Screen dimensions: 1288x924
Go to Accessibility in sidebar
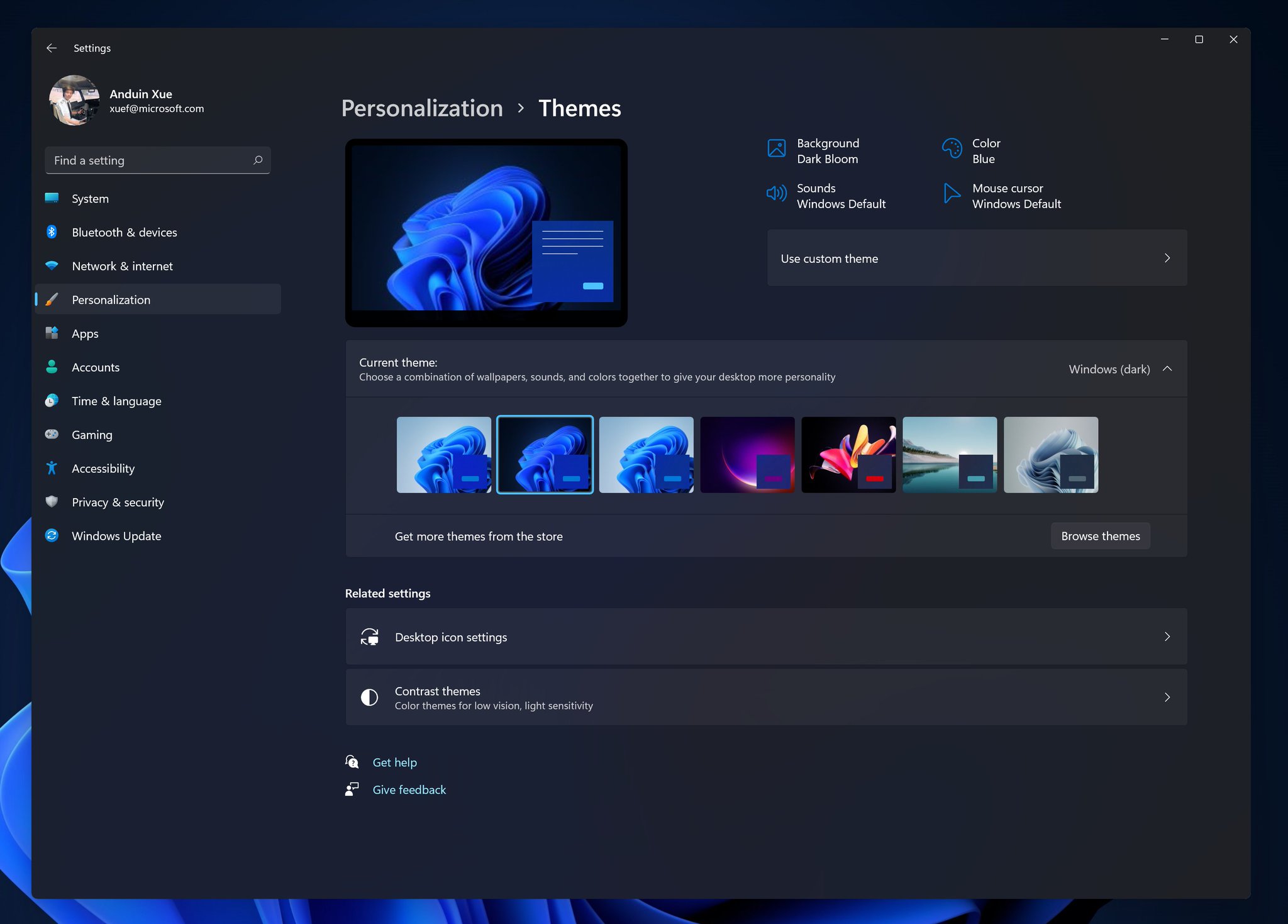coord(103,469)
